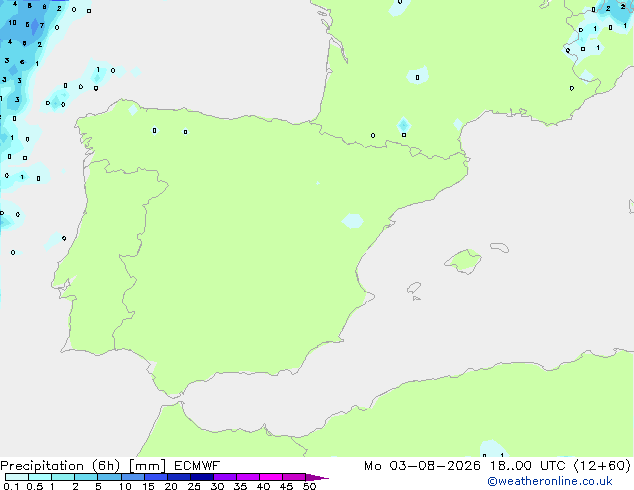Click the purple arrow past 50 on legend

[x=317, y=477]
